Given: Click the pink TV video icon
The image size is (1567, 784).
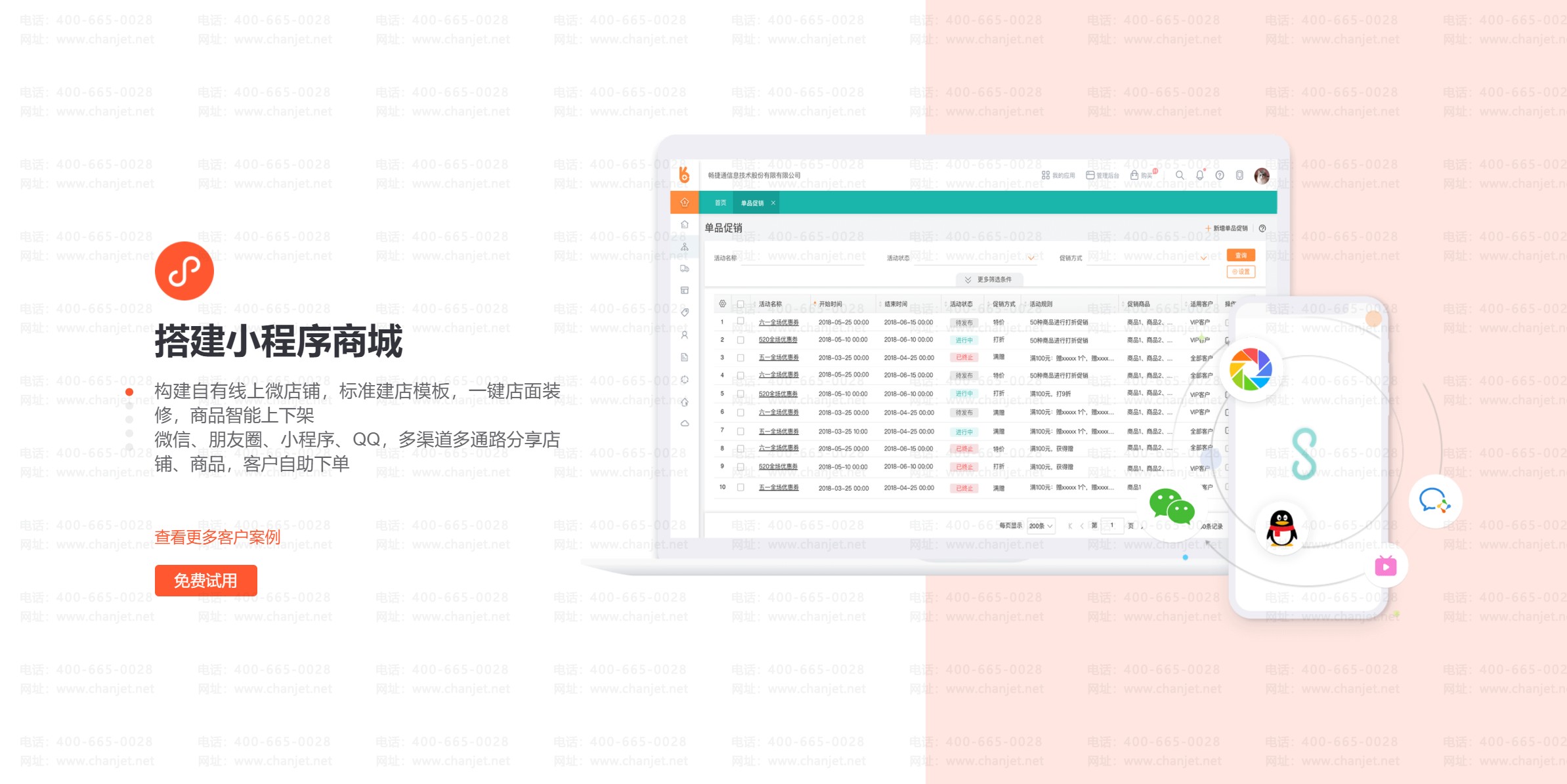Looking at the screenshot, I should tap(1386, 566).
